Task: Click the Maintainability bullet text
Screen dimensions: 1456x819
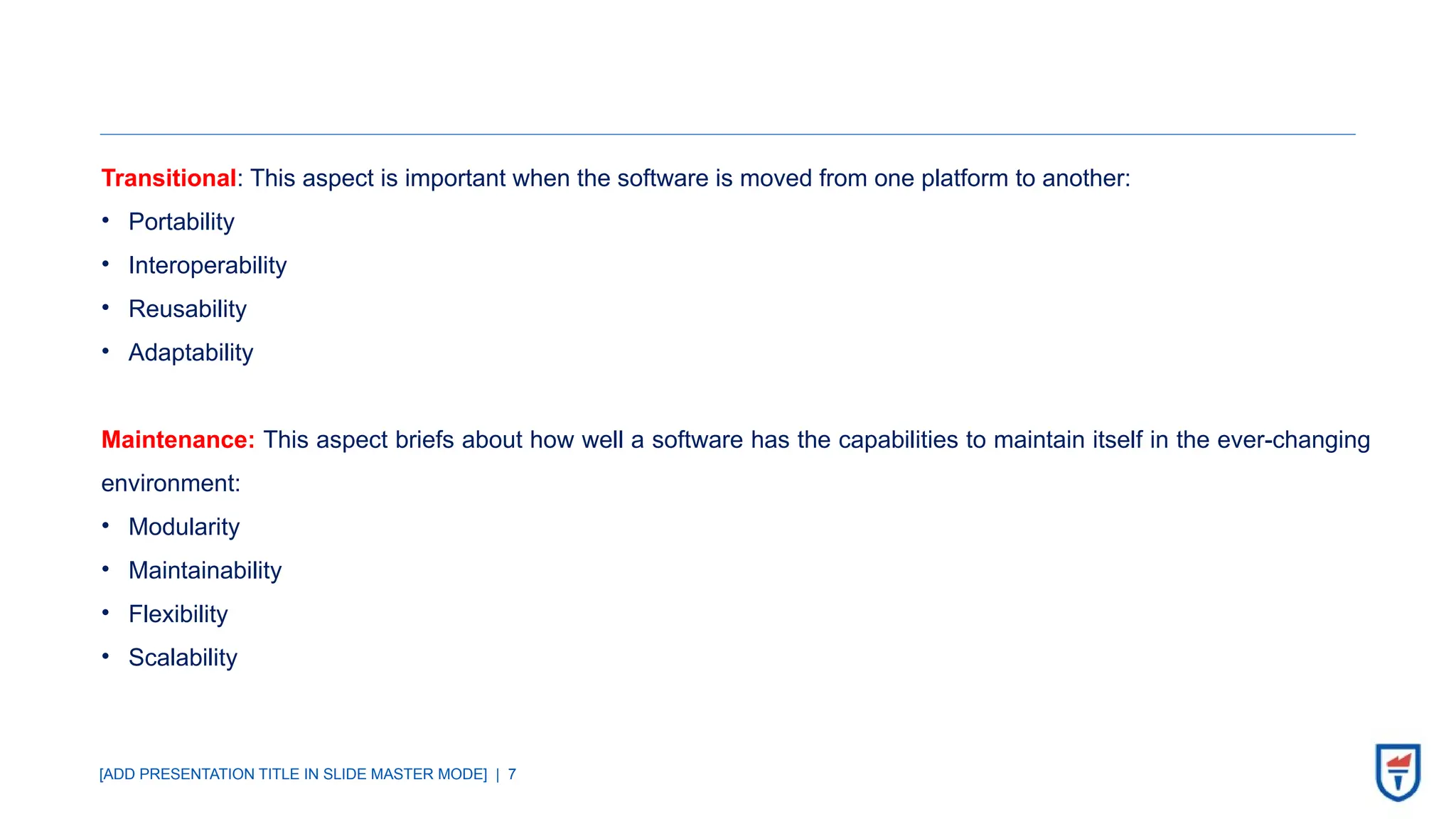Action: 205,571
